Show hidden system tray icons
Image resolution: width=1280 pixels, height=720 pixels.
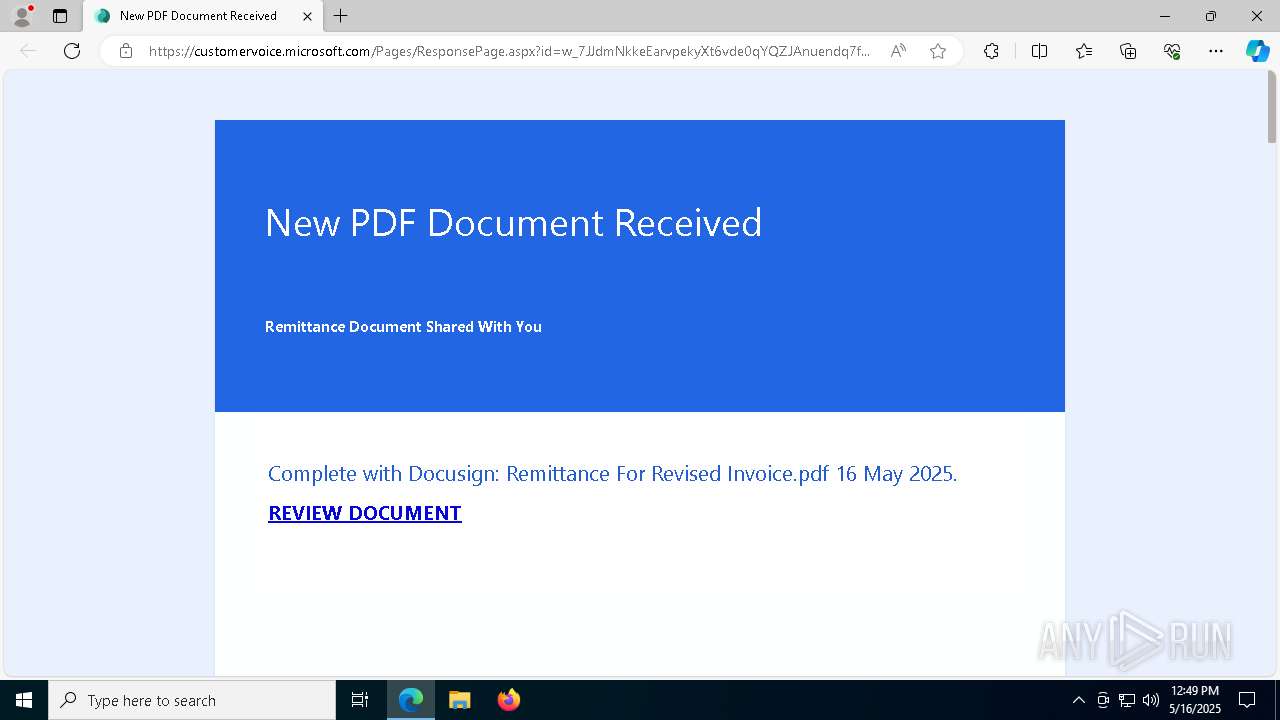point(1078,700)
